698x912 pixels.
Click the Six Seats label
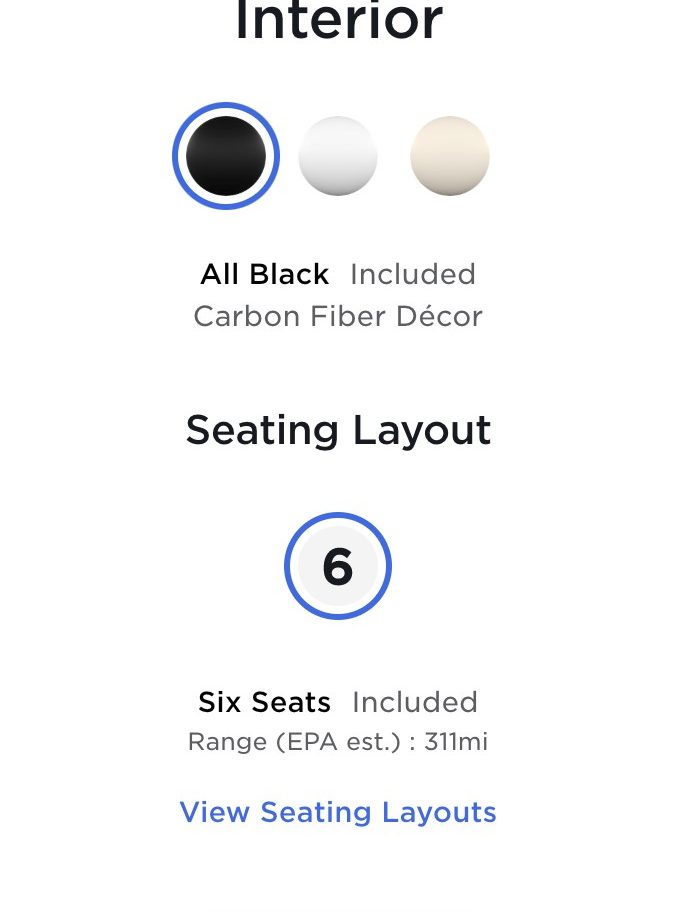click(265, 702)
